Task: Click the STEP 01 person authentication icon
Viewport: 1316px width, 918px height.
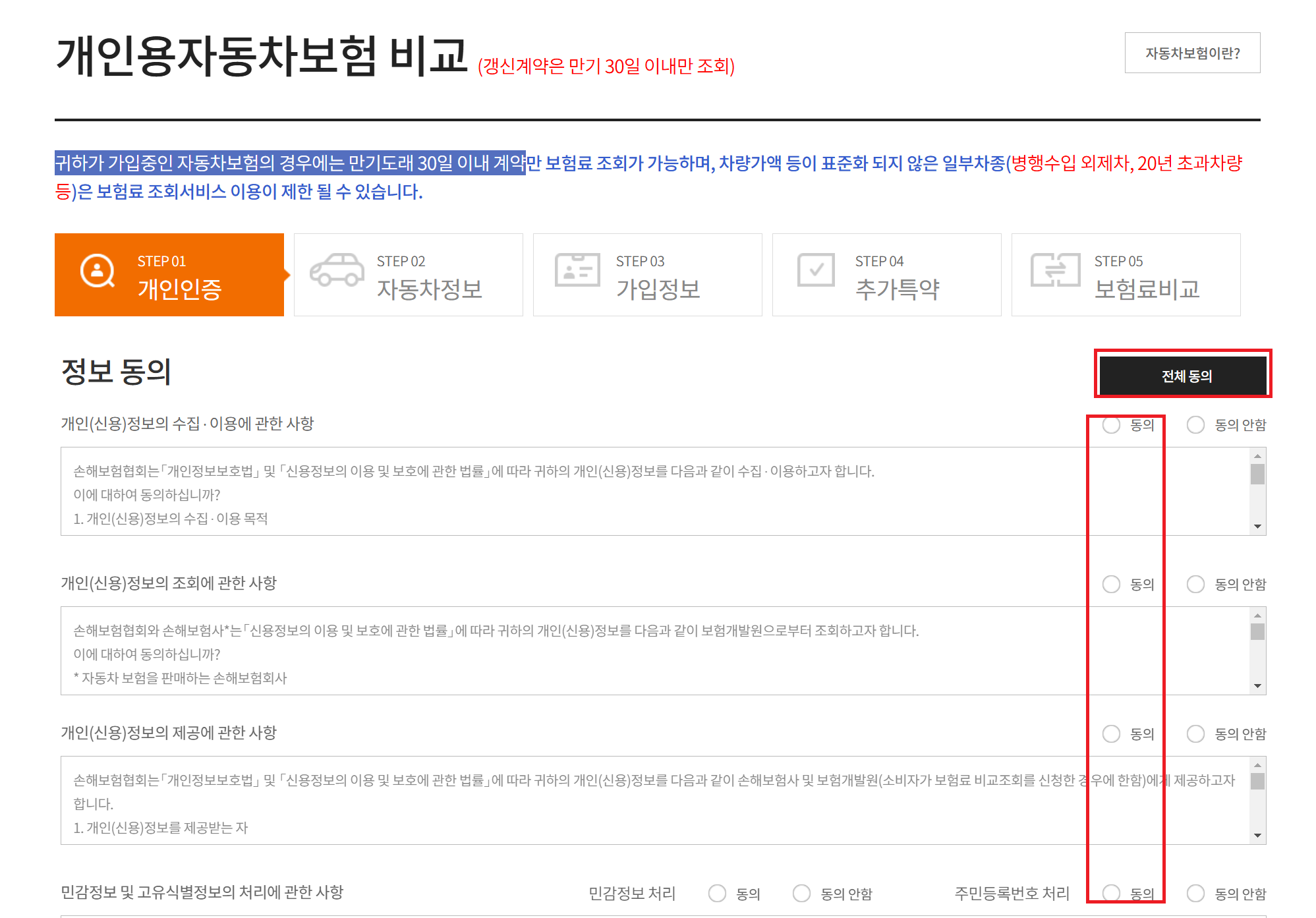Action: point(98,271)
